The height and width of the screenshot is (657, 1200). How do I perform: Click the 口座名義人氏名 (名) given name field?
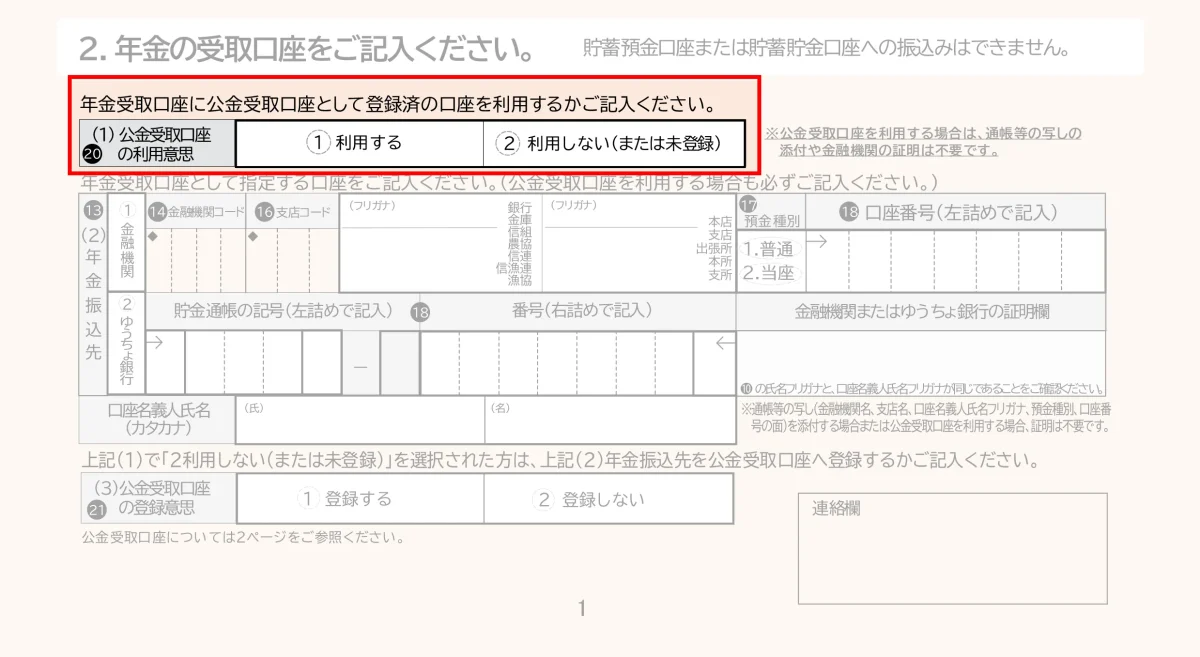pos(609,424)
